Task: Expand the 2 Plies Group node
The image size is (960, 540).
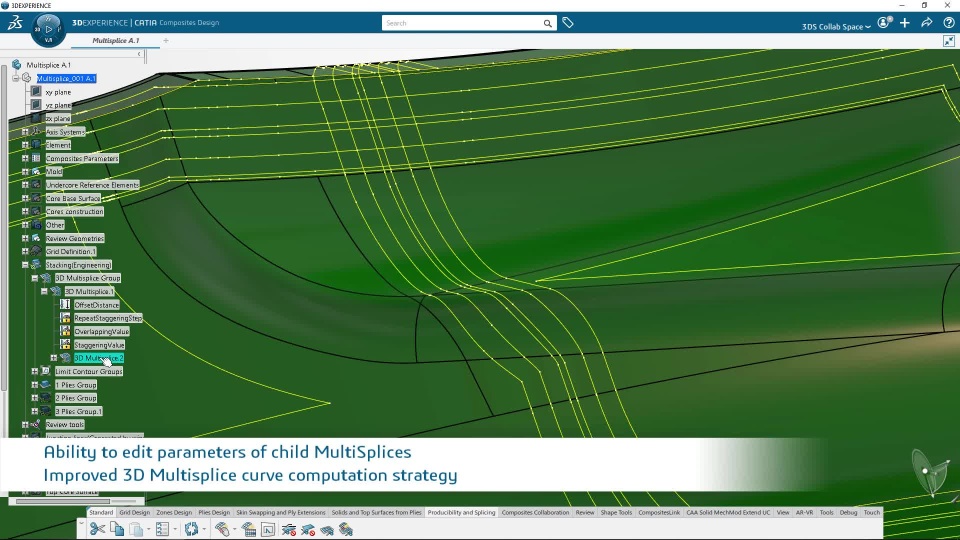Action: coord(35,398)
